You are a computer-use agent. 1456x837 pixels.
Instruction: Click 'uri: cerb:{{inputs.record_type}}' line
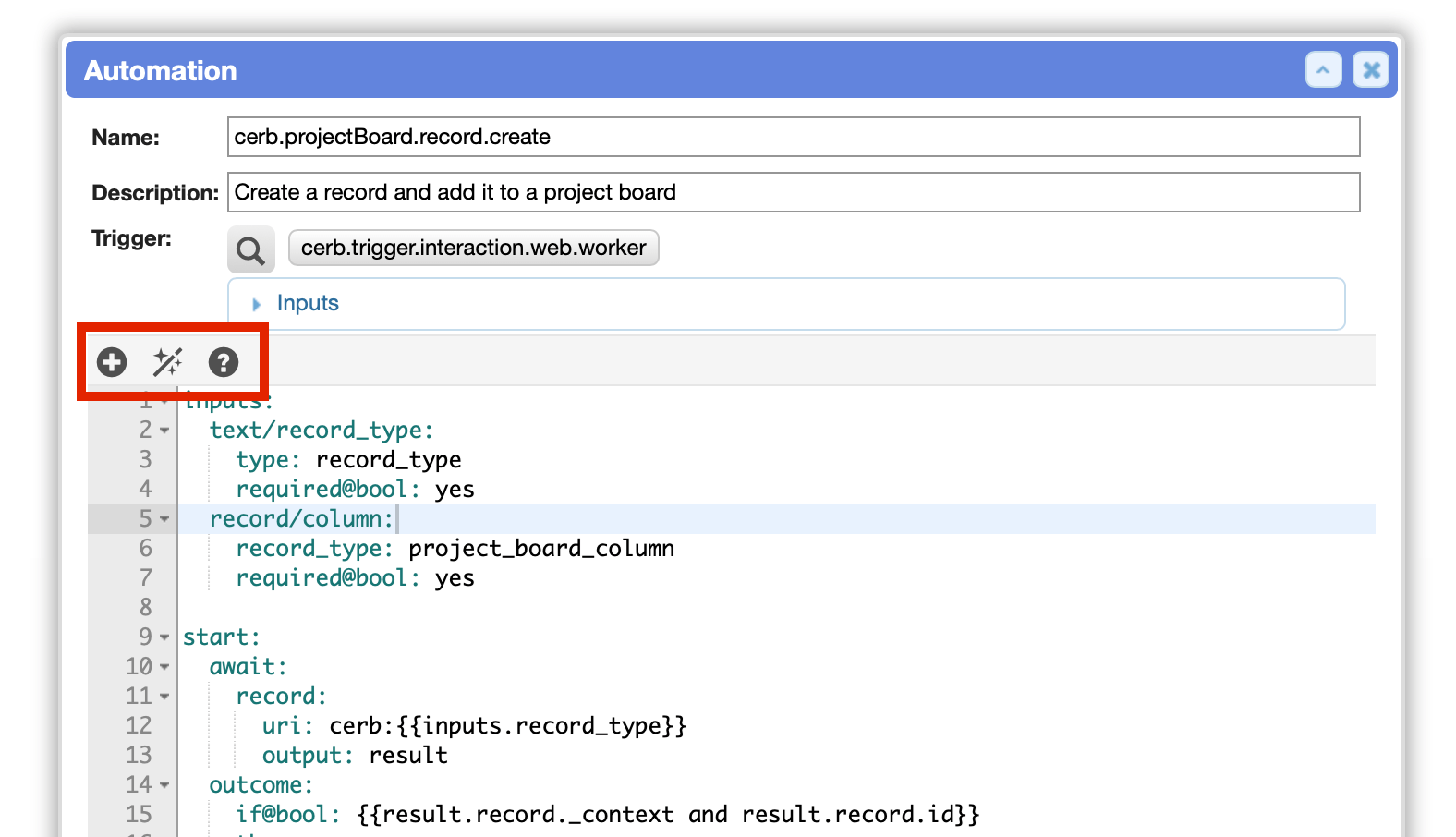(475, 726)
